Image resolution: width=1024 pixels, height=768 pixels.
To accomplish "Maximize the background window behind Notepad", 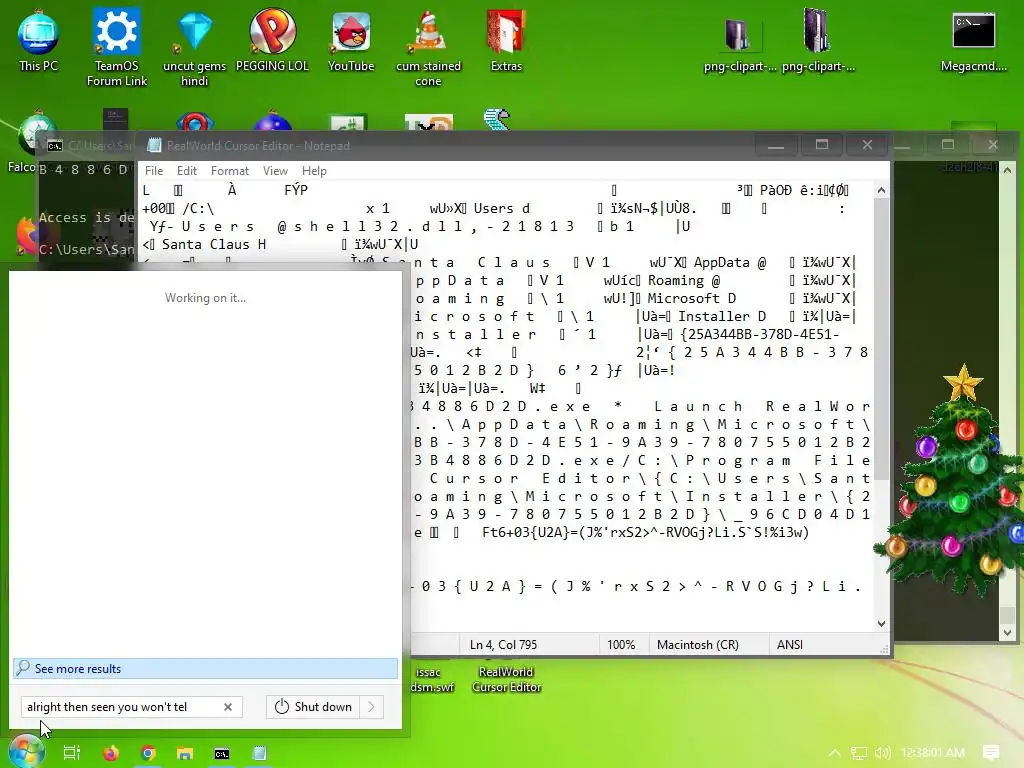I will click(x=948, y=144).
